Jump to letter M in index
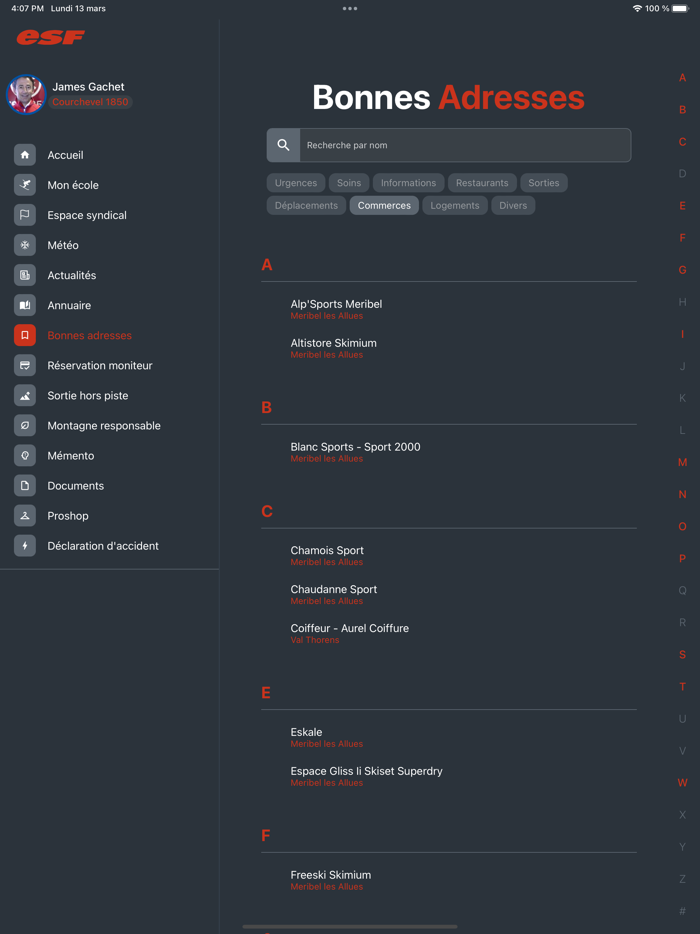 tap(683, 462)
